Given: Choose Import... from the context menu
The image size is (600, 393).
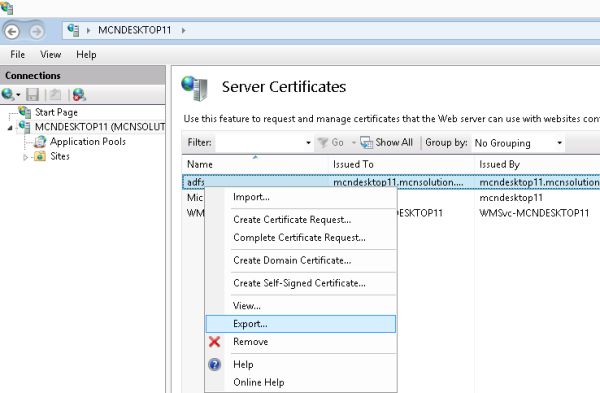Looking at the screenshot, I should point(301,197).
